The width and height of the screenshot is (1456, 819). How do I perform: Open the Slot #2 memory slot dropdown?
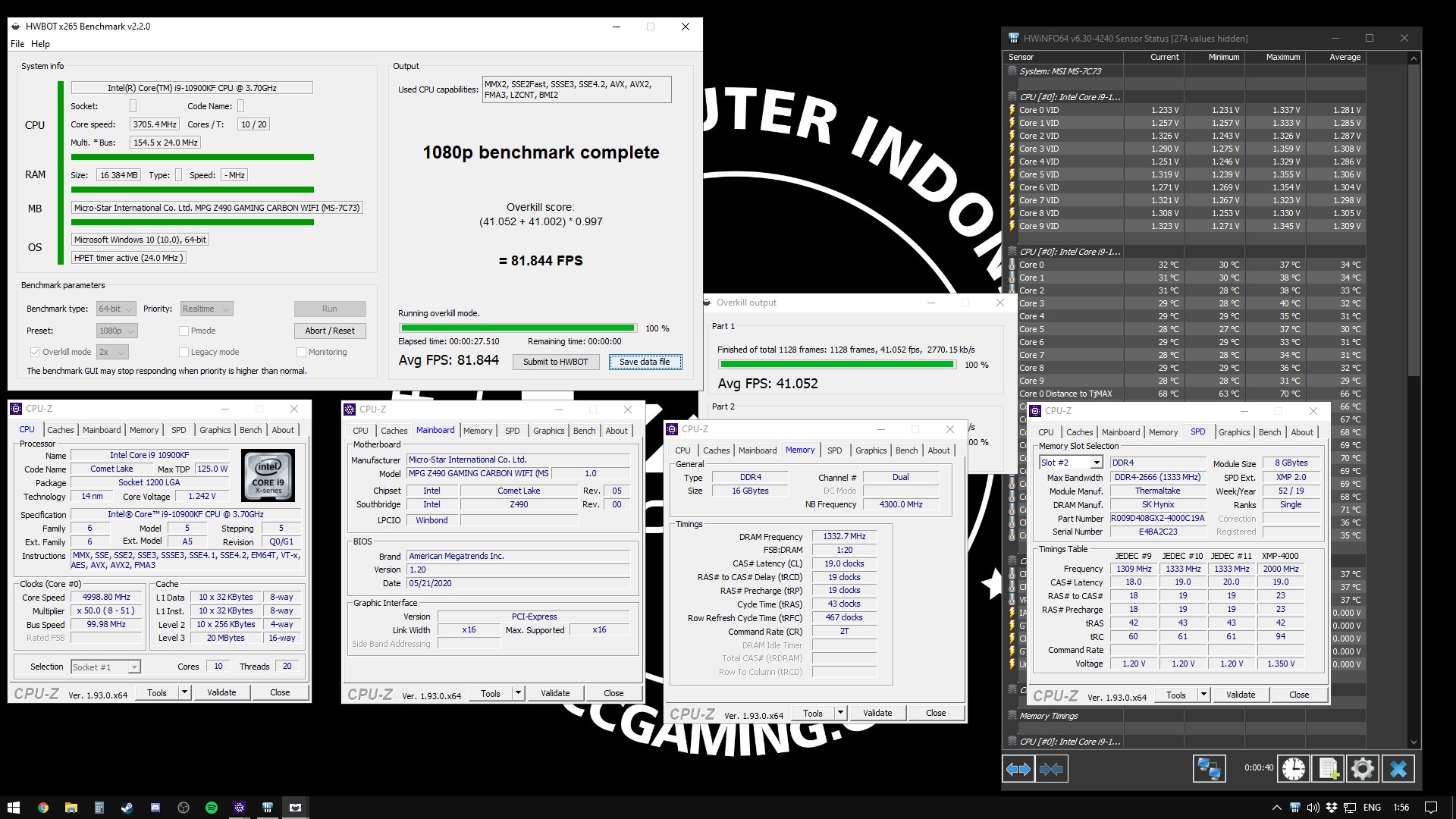1071,463
